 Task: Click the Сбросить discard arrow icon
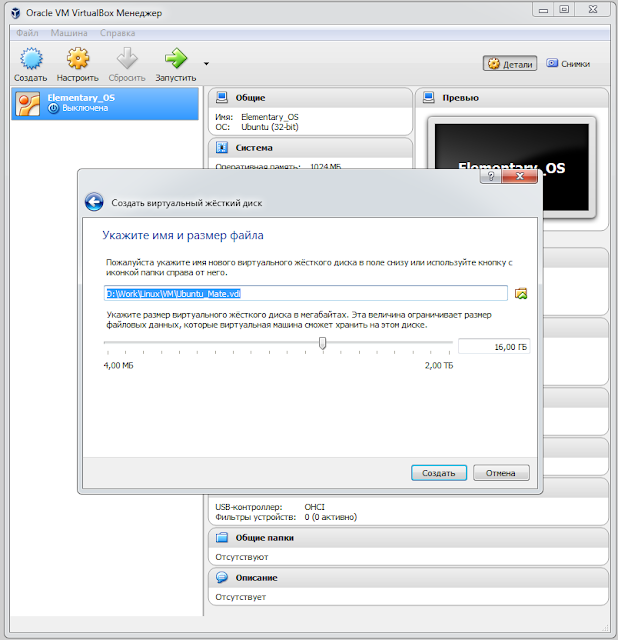click(x=127, y=59)
